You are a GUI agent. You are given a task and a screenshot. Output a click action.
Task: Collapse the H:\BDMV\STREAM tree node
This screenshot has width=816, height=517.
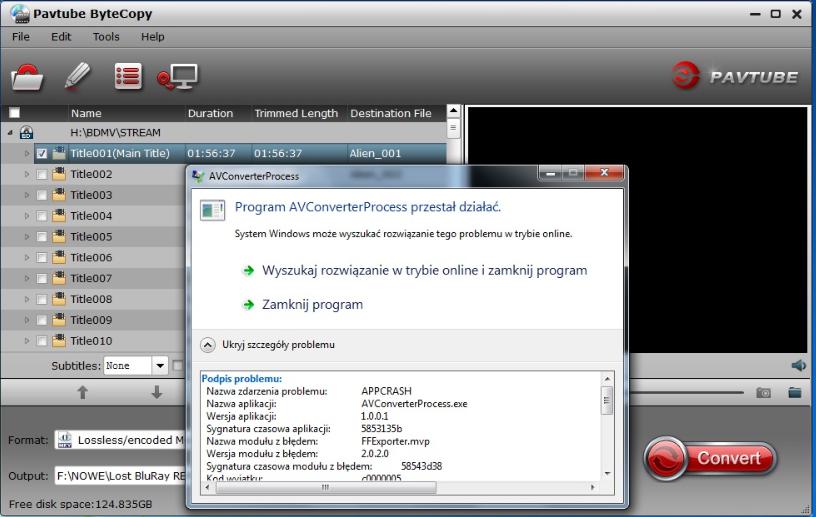tap(10, 133)
